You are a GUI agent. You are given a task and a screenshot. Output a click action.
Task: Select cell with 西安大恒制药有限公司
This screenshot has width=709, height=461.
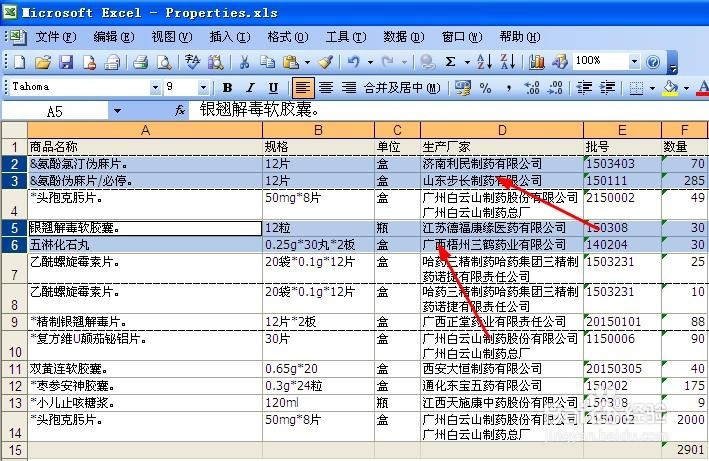(x=502, y=369)
